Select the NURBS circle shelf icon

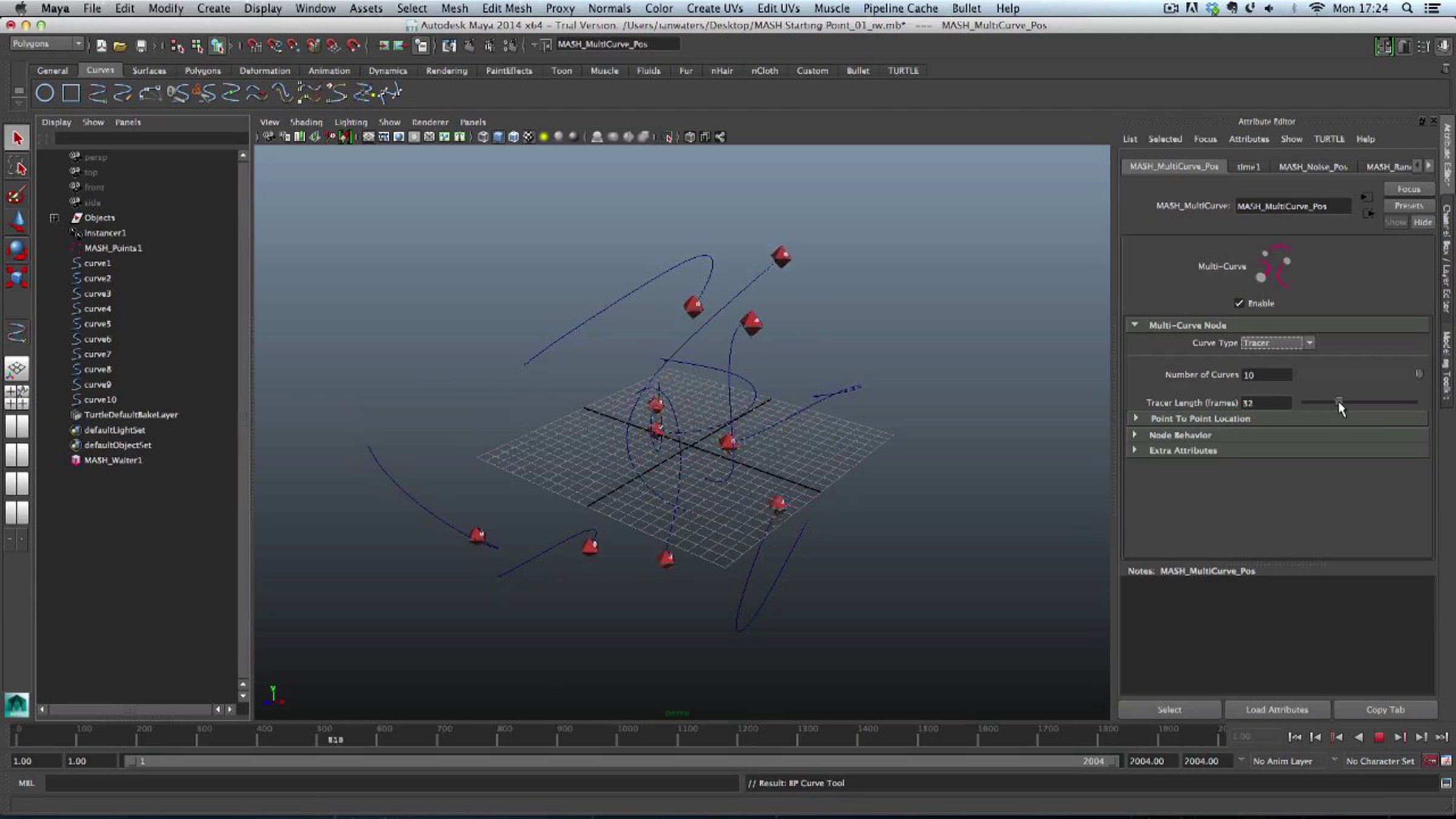click(45, 93)
